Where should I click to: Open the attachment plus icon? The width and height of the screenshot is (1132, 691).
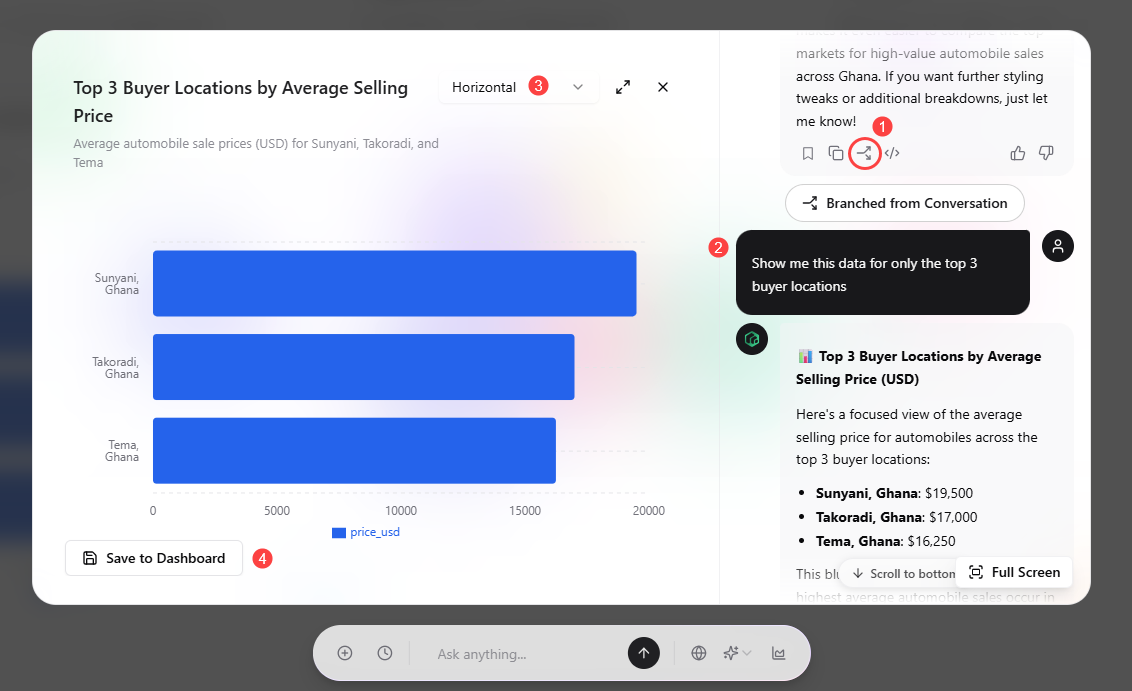[x=345, y=652]
